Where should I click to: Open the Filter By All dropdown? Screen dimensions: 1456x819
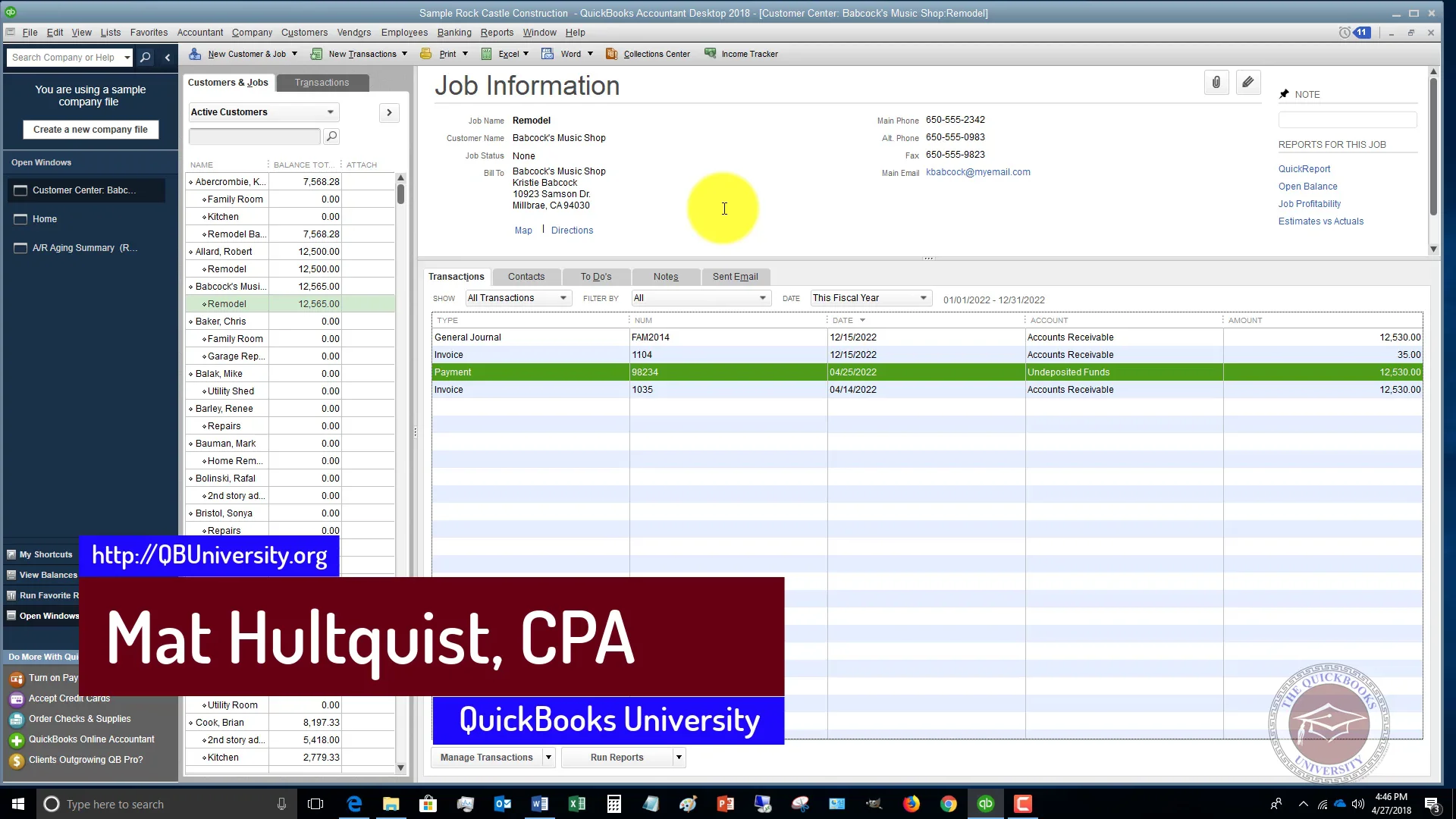pos(701,298)
